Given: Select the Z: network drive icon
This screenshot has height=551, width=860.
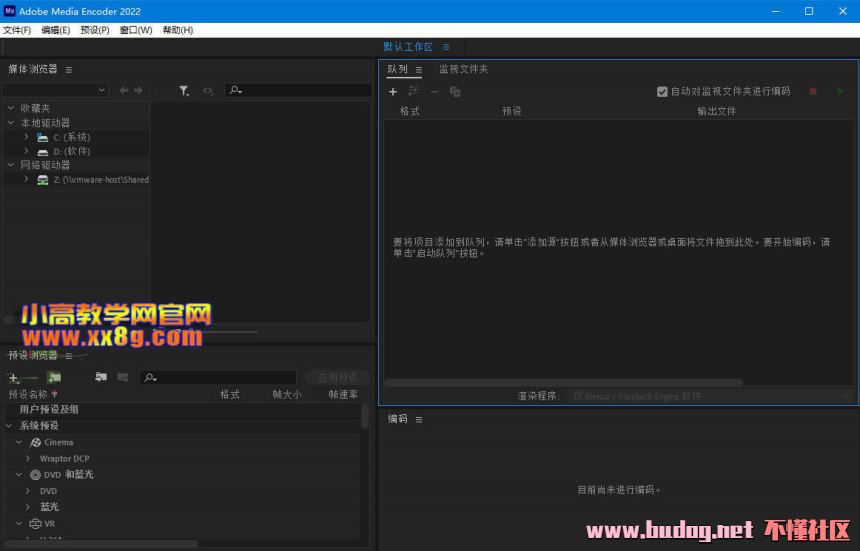Looking at the screenshot, I should pyautogui.click(x=42, y=180).
